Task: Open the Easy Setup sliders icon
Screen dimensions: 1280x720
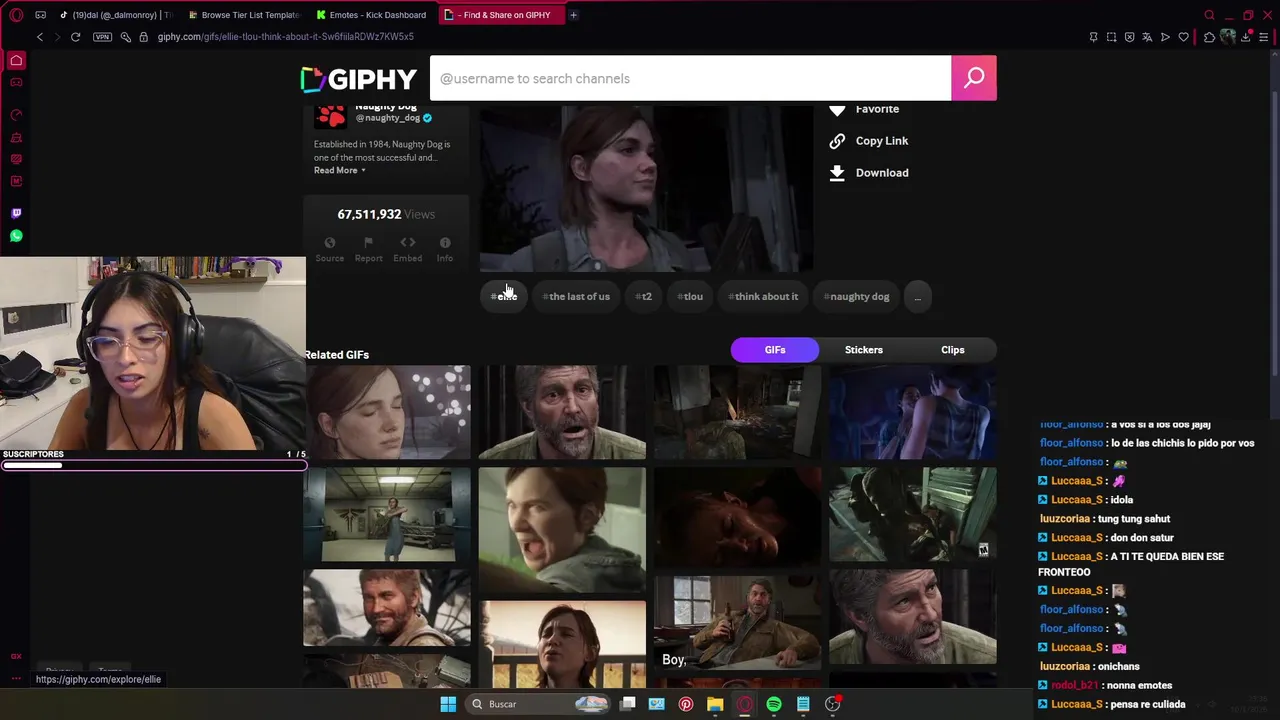Action: click(x=1264, y=37)
